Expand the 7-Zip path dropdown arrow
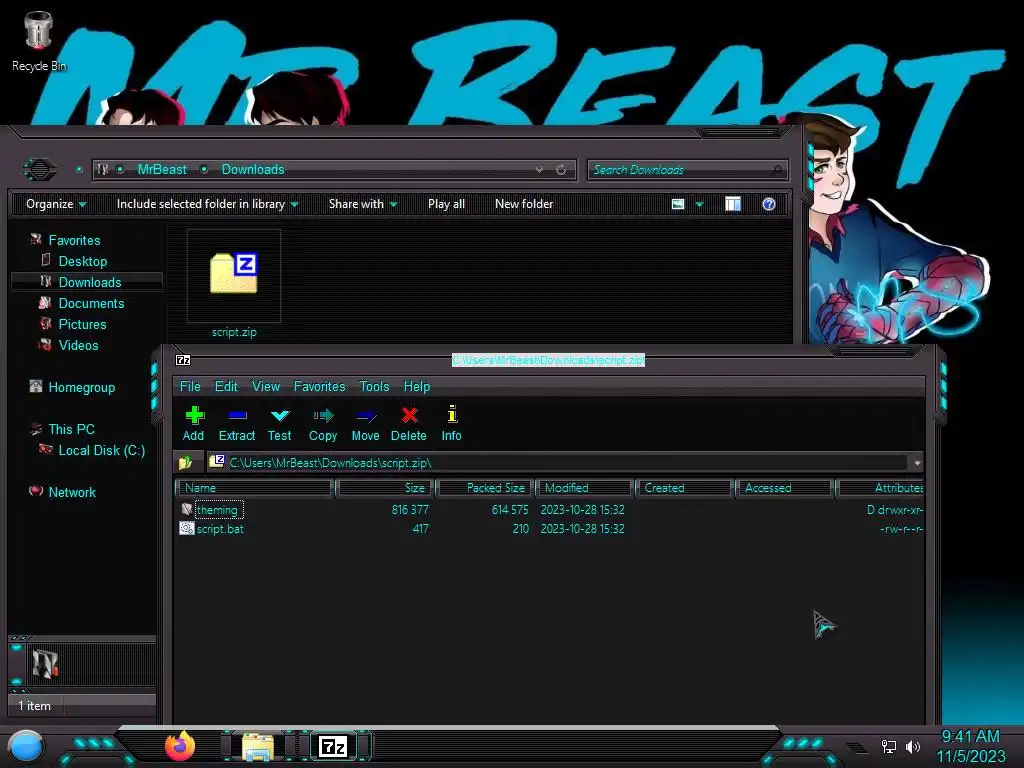Screen dimensions: 1024x768 [917, 463]
